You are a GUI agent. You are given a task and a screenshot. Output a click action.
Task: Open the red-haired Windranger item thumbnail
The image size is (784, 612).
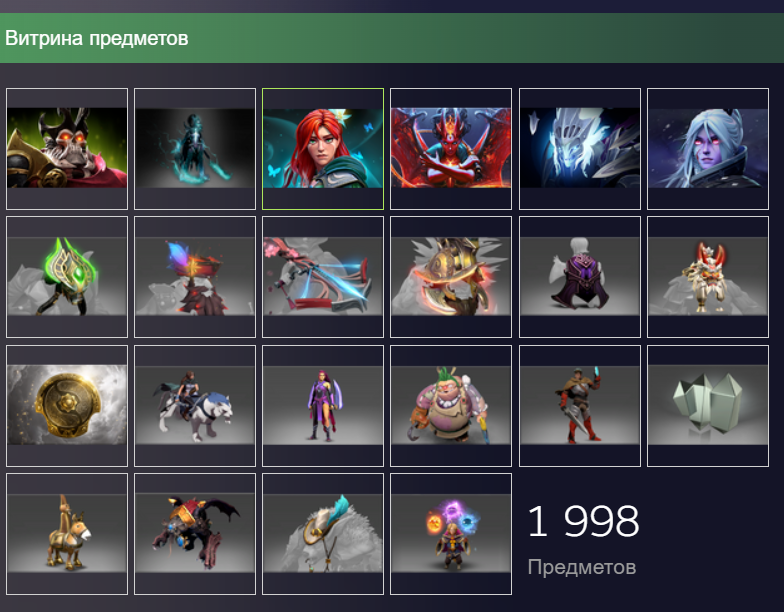(323, 148)
